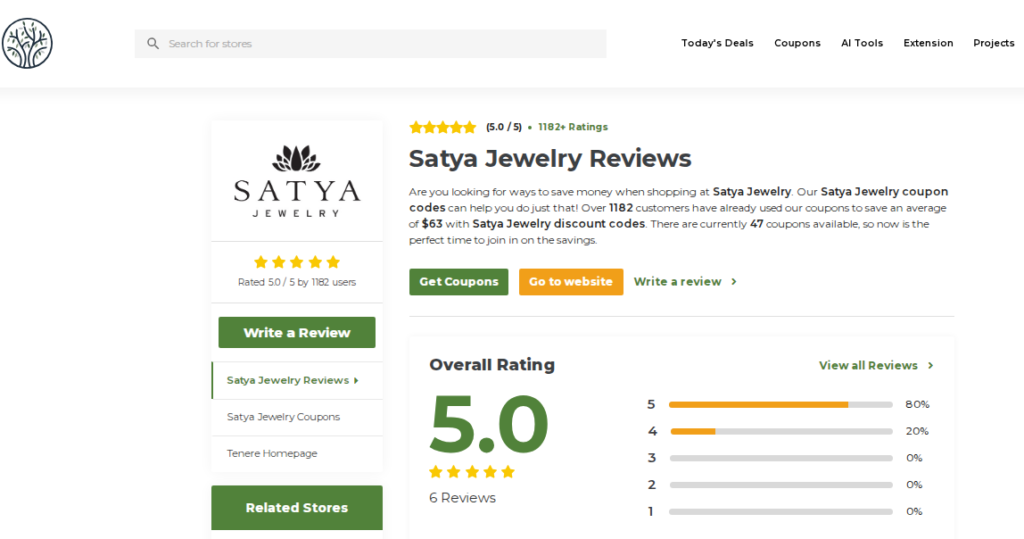Open the Coupons menu item
Image resolution: width=1024 pixels, height=539 pixels.
797,43
